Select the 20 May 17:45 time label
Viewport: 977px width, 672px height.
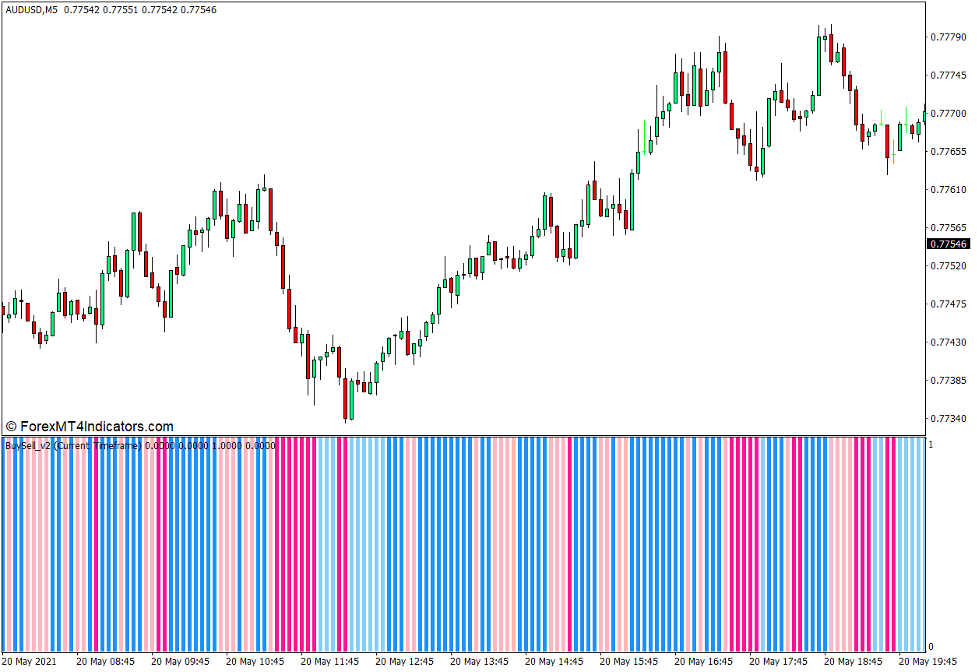point(779,662)
